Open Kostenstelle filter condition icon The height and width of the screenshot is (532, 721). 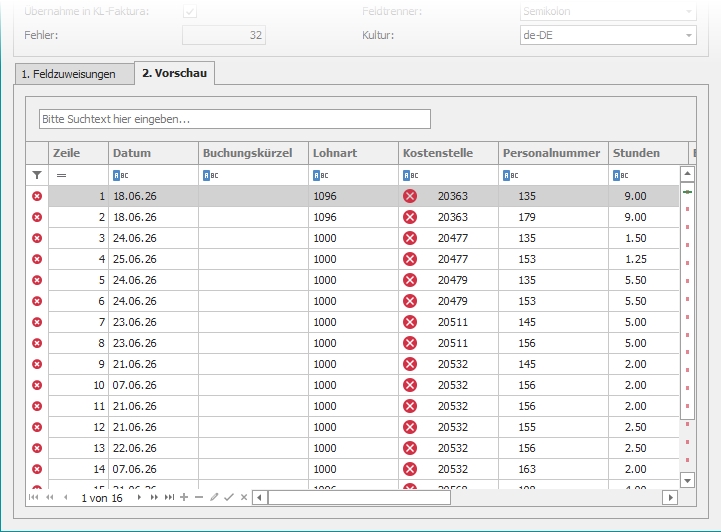(x=411, y=175)
